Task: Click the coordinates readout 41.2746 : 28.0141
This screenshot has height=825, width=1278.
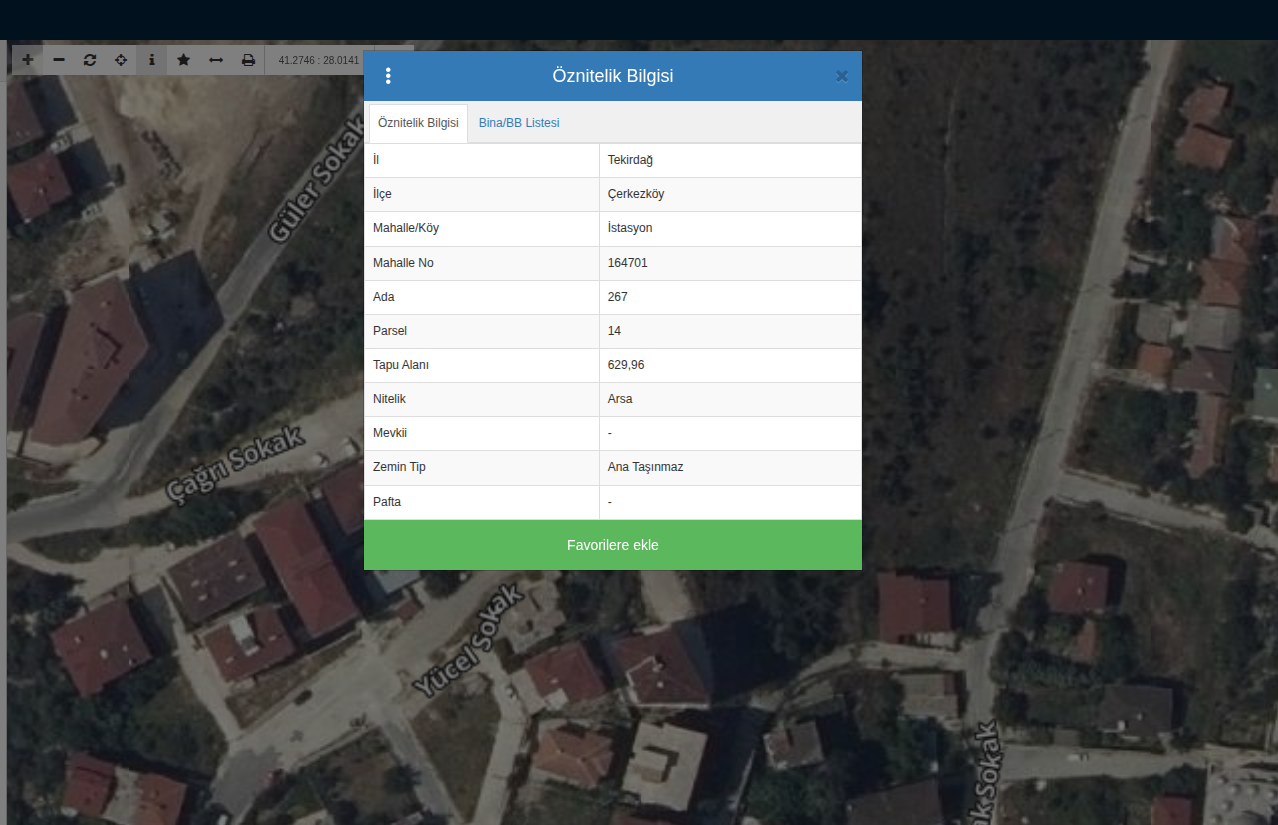Action: click(319, 60)
